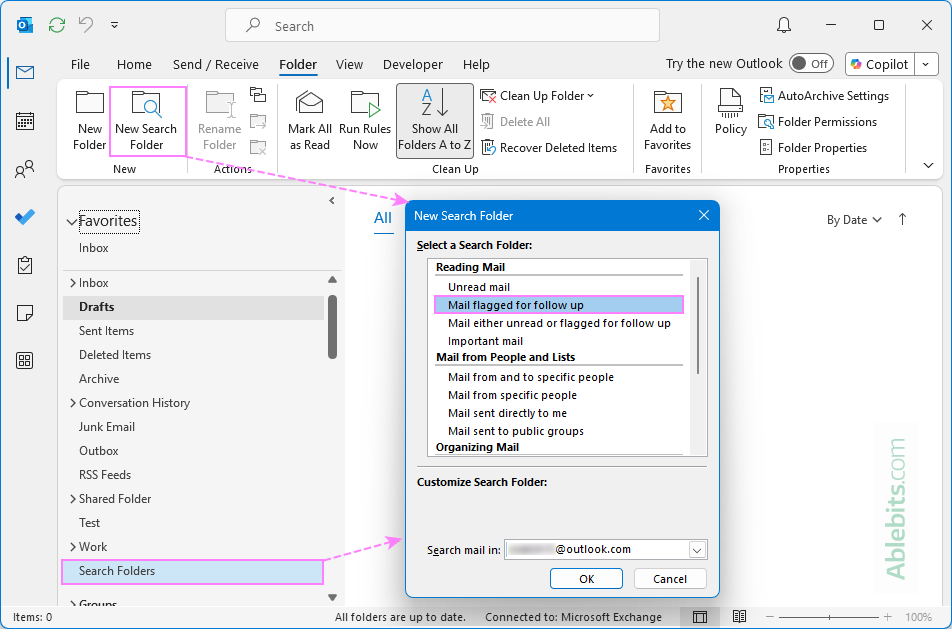Open the By Date sort dropdown

tap(854, 220)
